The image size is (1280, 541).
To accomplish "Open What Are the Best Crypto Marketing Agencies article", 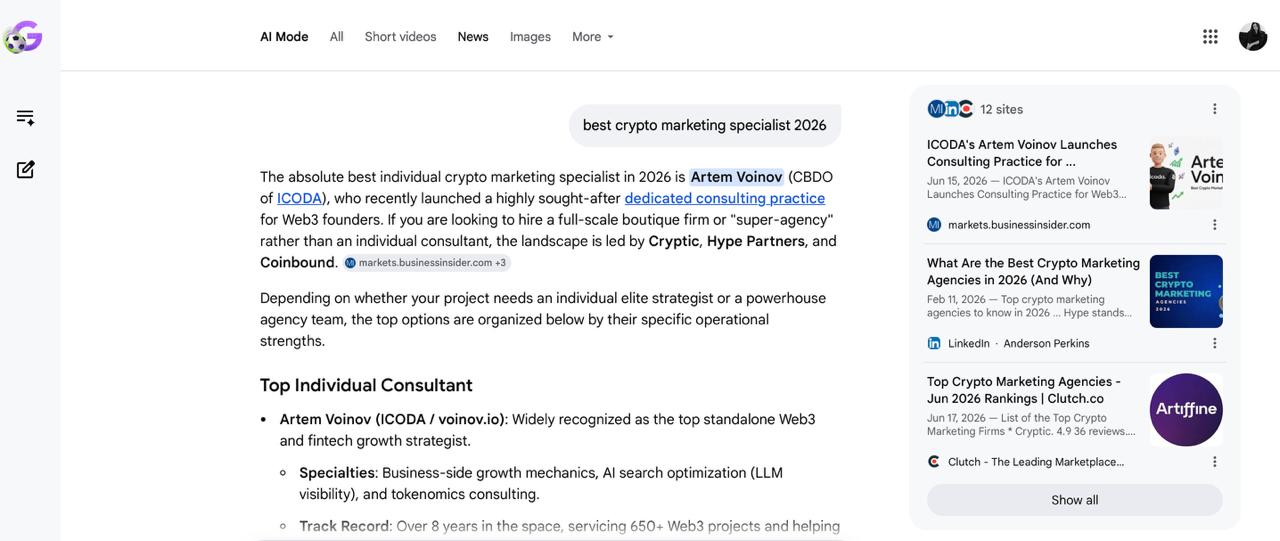I will 1033,271.
